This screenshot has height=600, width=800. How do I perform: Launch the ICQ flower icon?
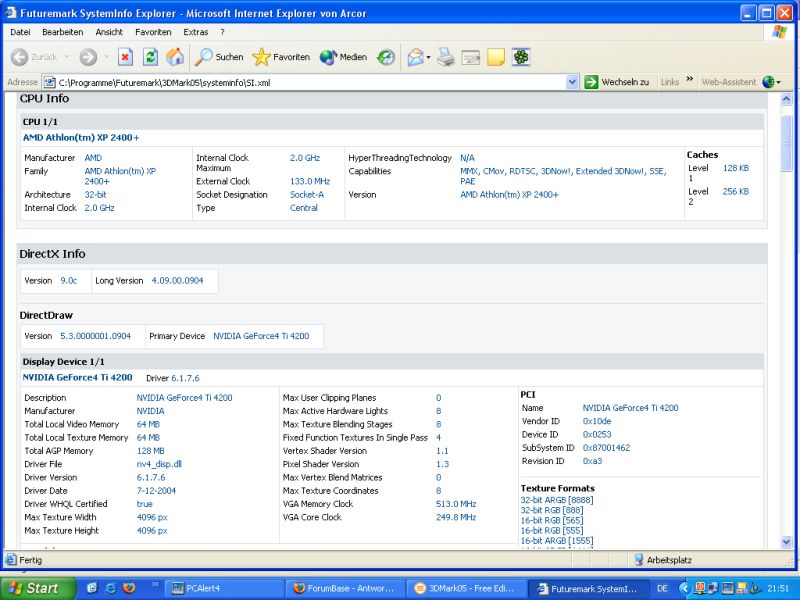[x=521, y=57]
